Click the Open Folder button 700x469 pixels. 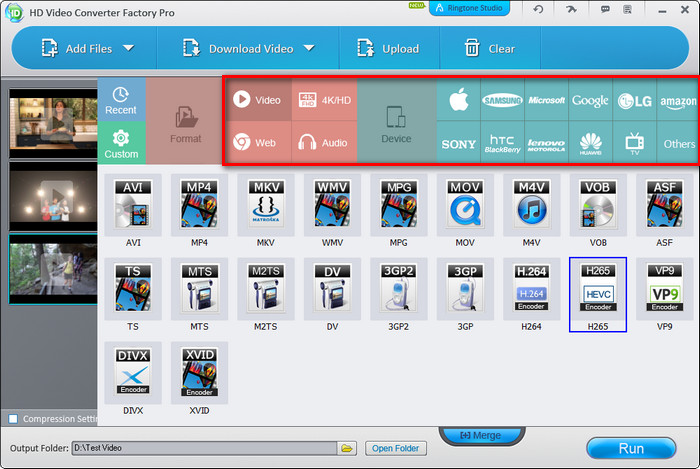pos(396,448)
